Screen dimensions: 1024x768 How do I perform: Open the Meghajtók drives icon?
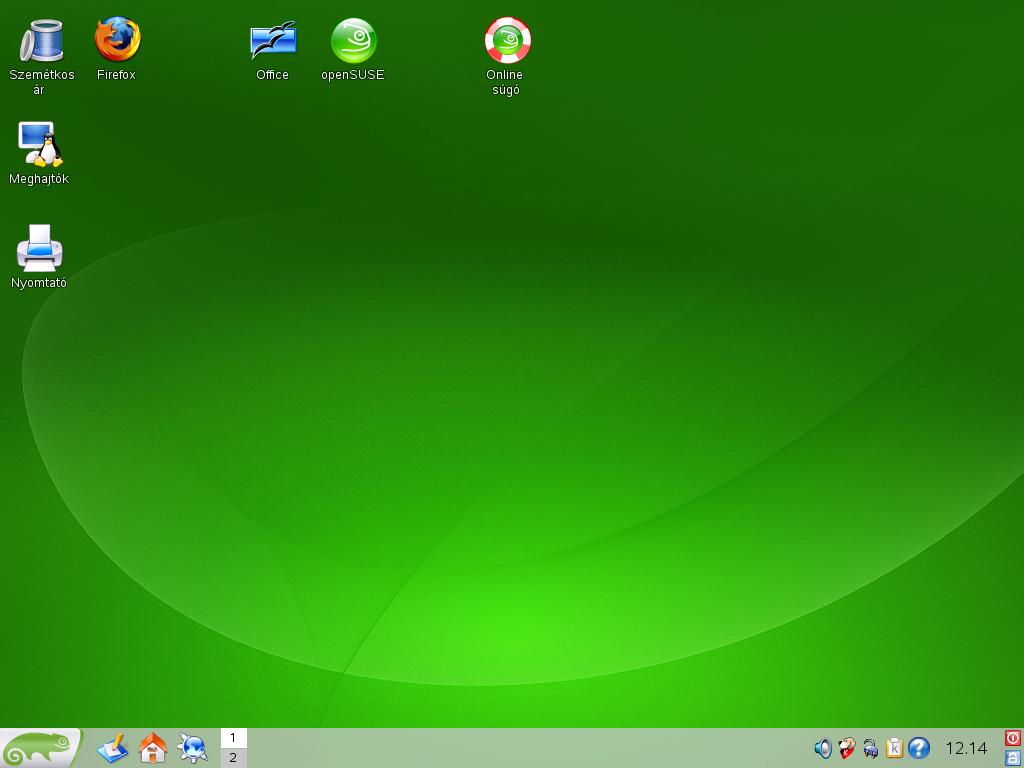click(40, 144)
